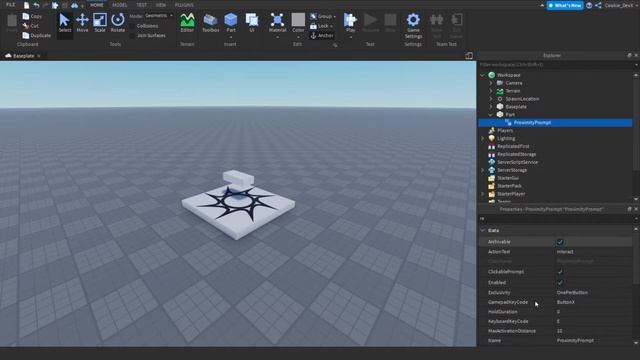This screenshot has height=360, width=640.
Task: Expand the SpawnLocation tree node
Action: (x=491, y=99)
